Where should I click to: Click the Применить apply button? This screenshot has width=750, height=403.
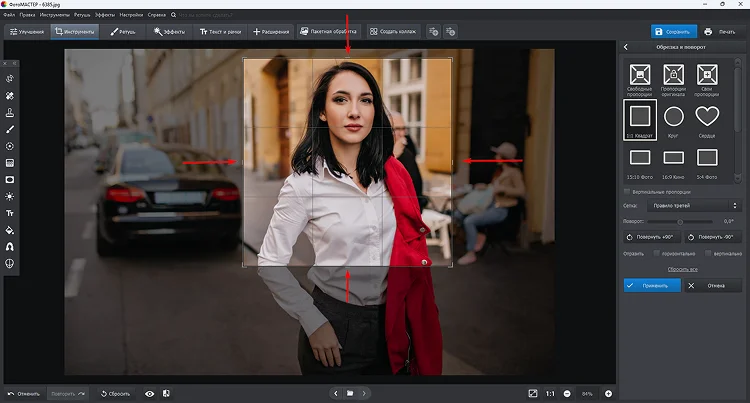652,285
